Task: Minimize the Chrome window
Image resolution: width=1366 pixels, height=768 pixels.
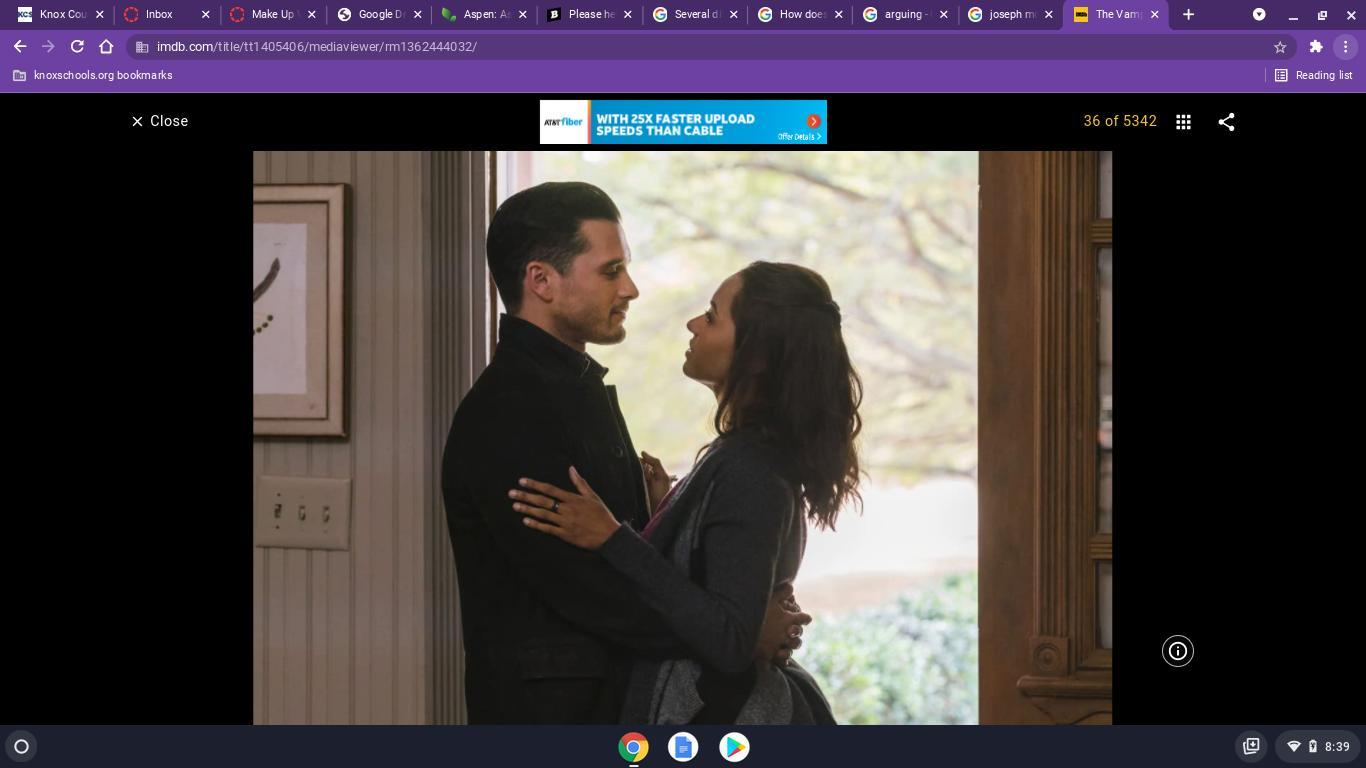Action: pyautogui.click(x=1293, y=15)
